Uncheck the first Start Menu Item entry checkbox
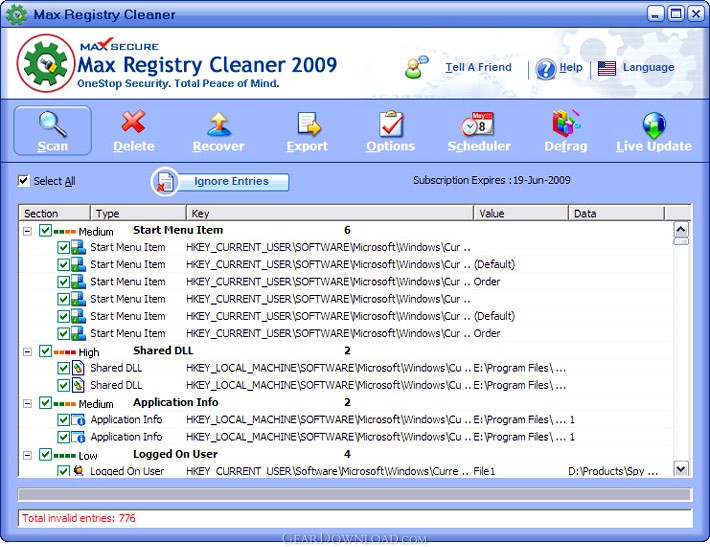Viewport: 710px width, 547px height. [x=63, y=247]
